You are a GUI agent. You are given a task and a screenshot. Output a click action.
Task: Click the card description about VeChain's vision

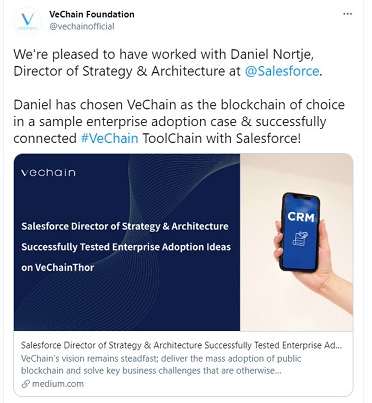click(161, 365)
